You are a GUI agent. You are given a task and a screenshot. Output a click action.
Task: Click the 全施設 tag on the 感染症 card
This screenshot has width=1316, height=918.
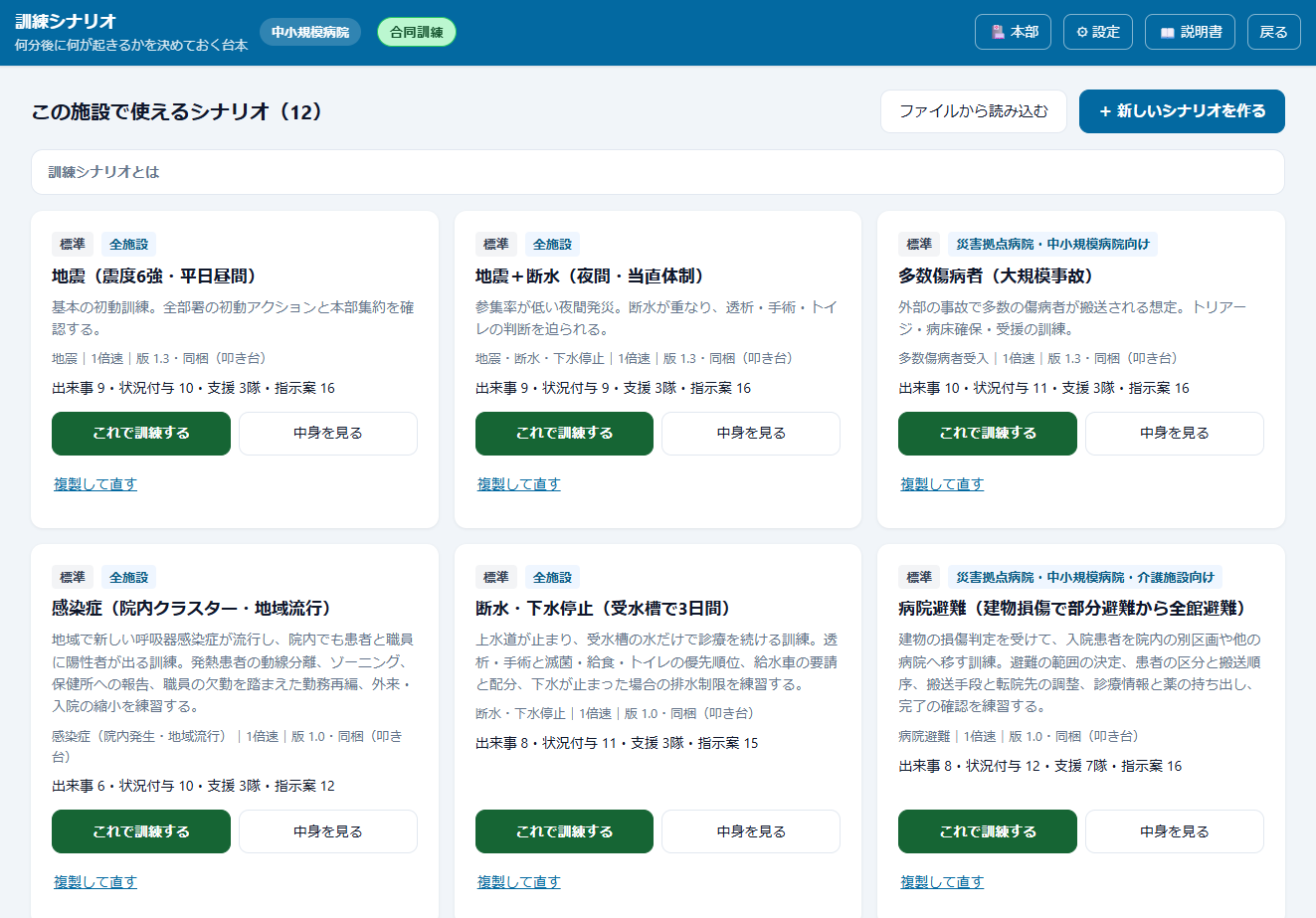coord(128,577)
